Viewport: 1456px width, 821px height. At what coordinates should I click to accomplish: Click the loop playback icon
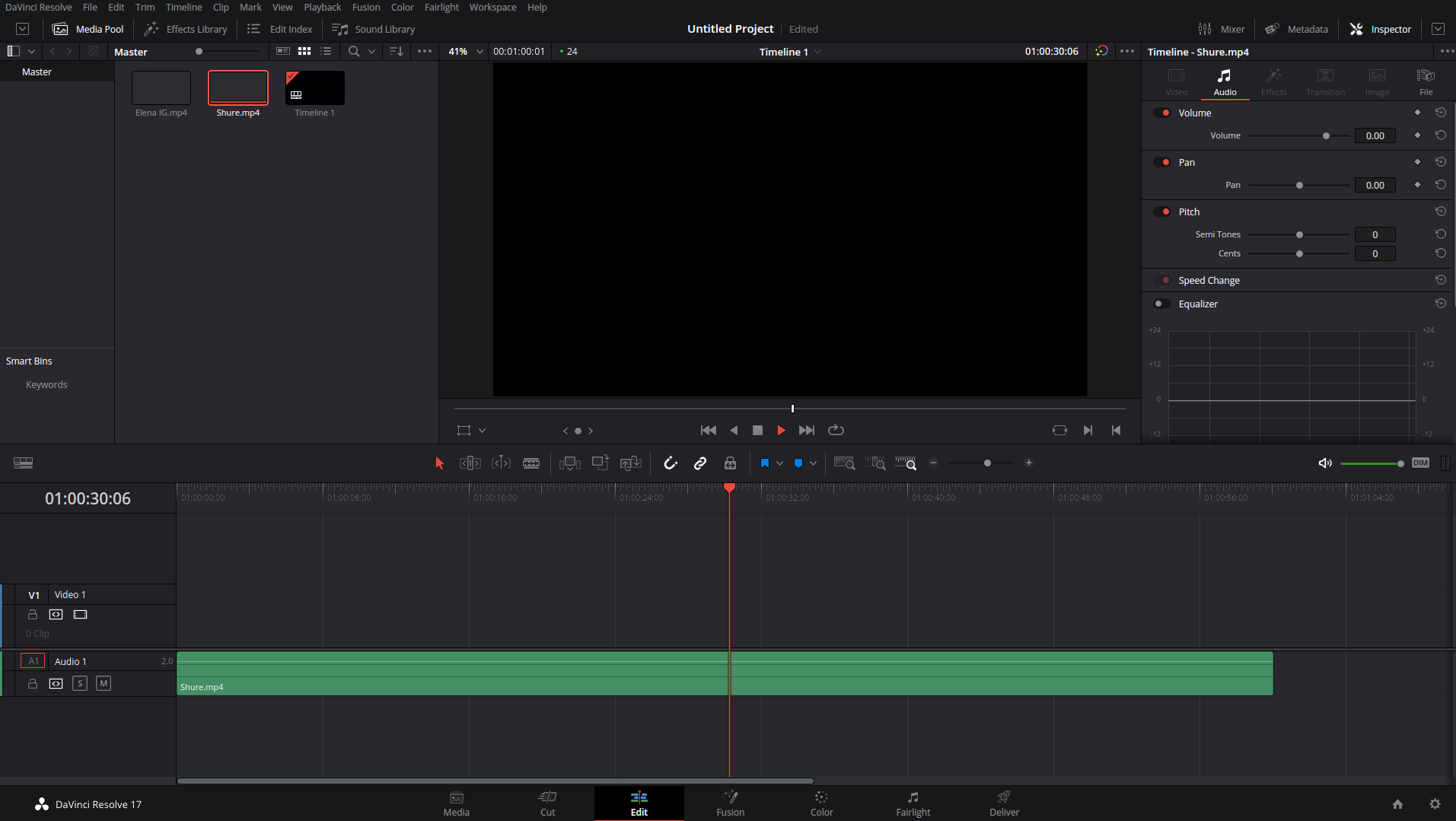coord(836,430)
